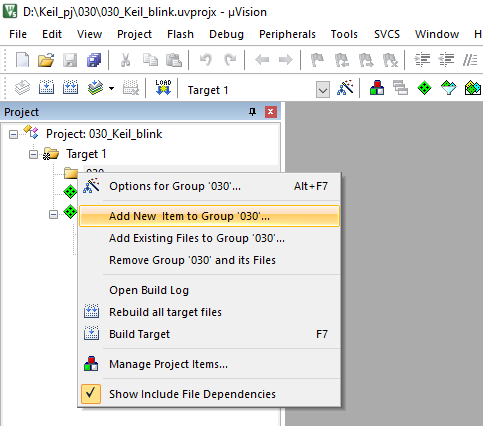Pin the Project panel with pushpin icon

click(x=253, y=112)
